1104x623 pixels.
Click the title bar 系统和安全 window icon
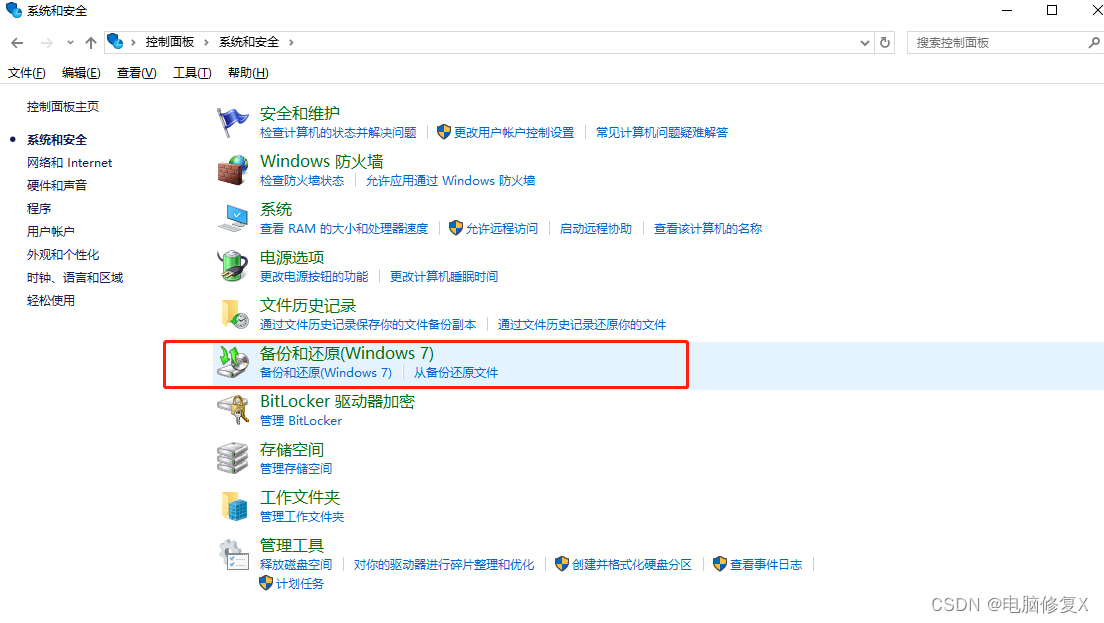point(13,11)
